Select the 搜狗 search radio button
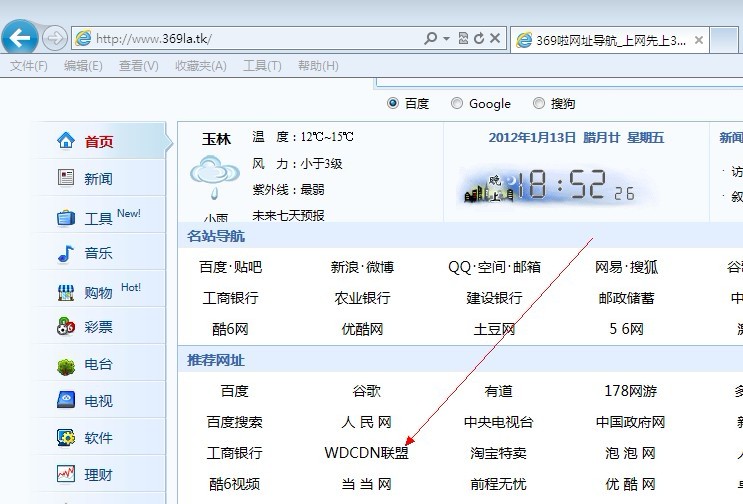 [x=539, y=103]
